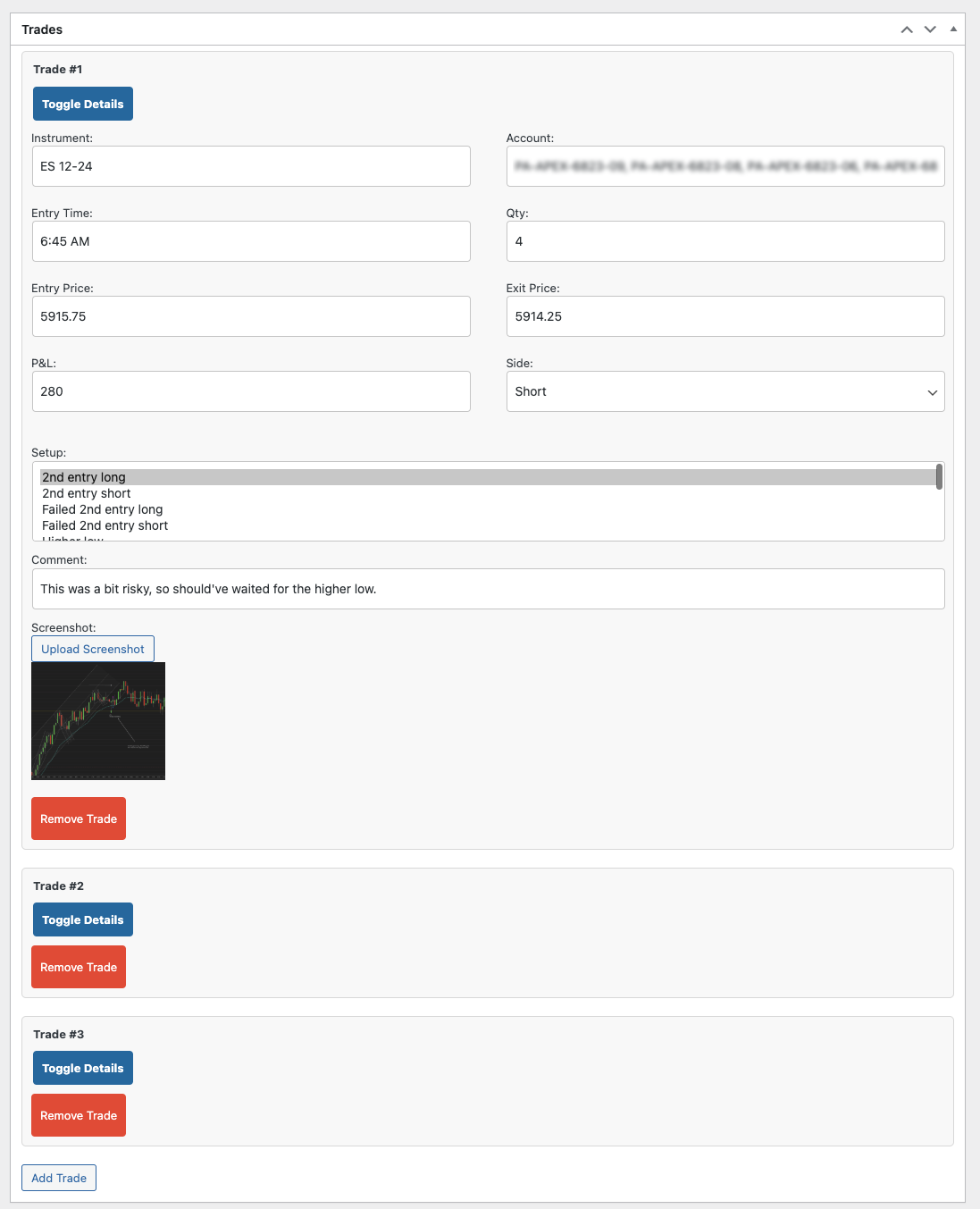Viewport: 980px width, 1209px height.
Task: Click Upload Screenshot button
Action: coord(93,649)
